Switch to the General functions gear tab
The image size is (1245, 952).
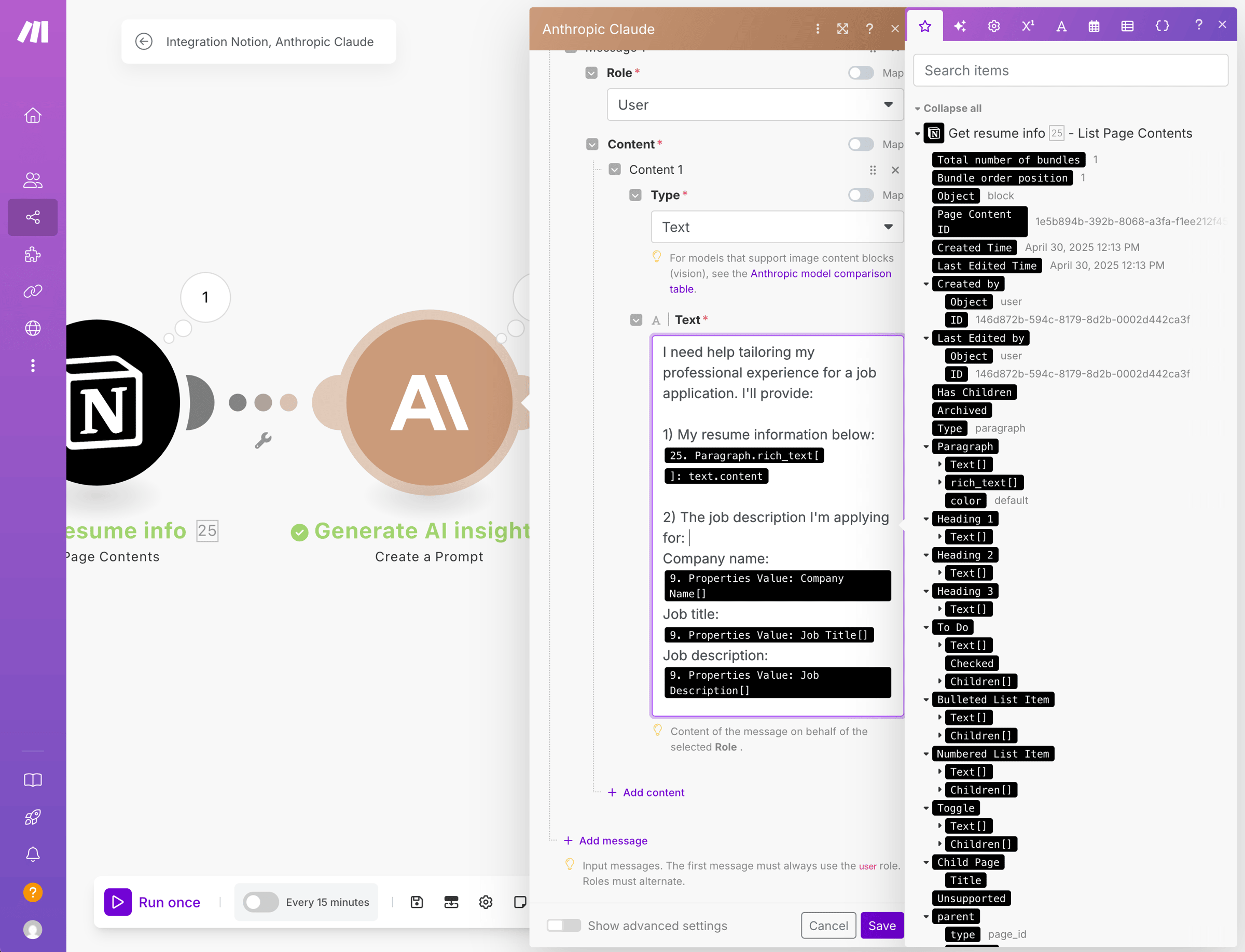(994, 26)
